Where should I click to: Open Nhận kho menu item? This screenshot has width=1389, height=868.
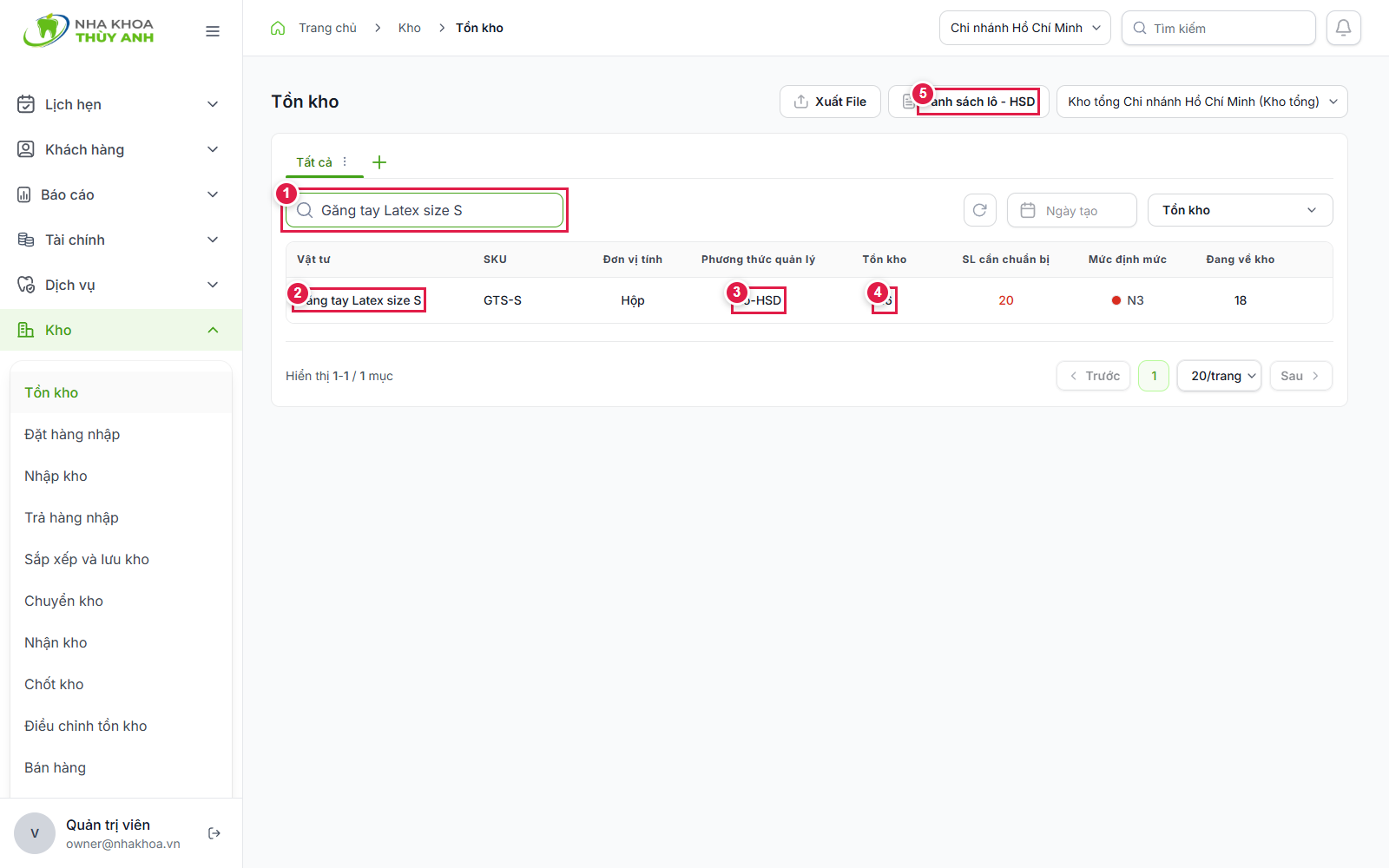[x=121, y=642]
